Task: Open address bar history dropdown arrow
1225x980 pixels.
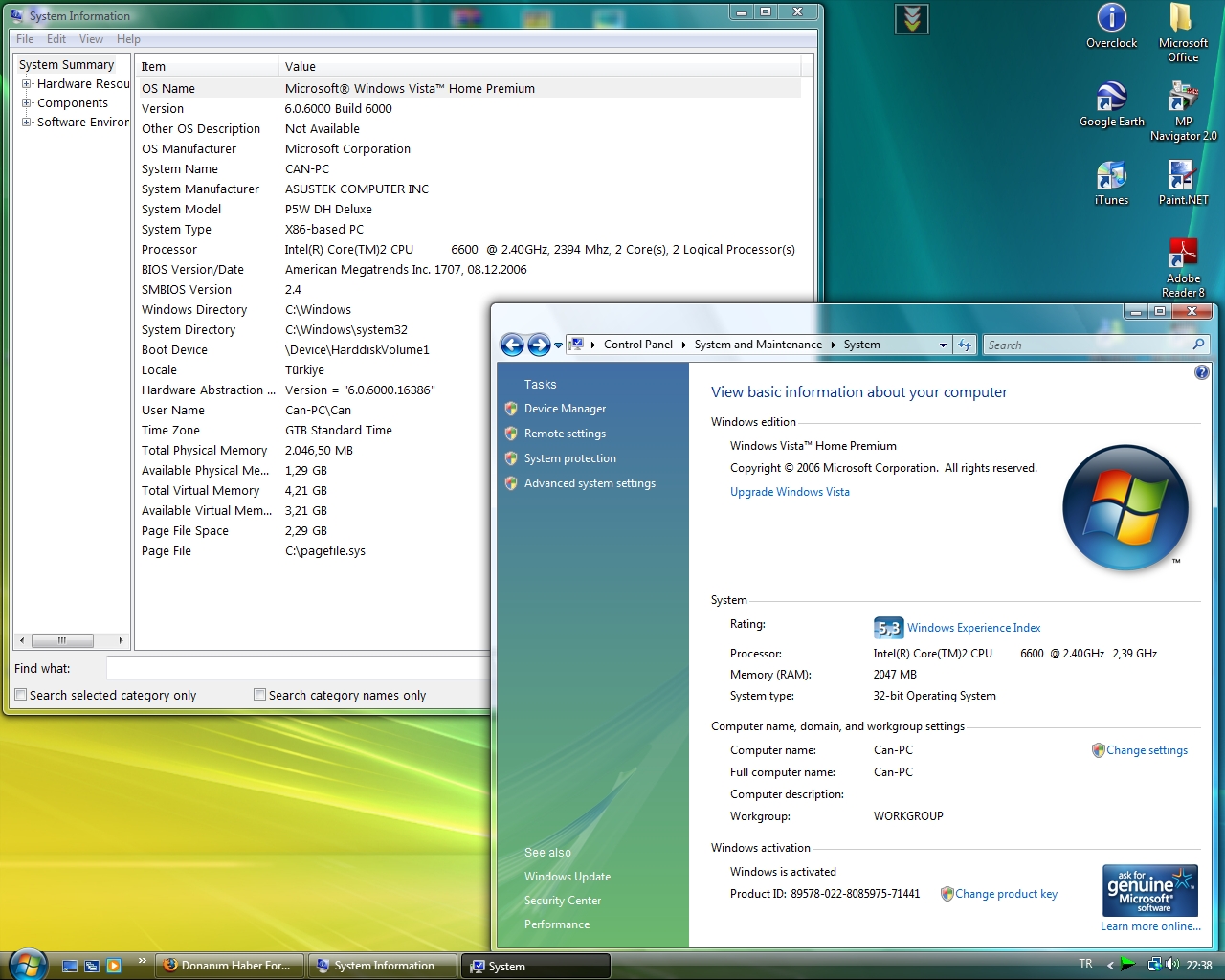Action: click(x=943, y=345)
